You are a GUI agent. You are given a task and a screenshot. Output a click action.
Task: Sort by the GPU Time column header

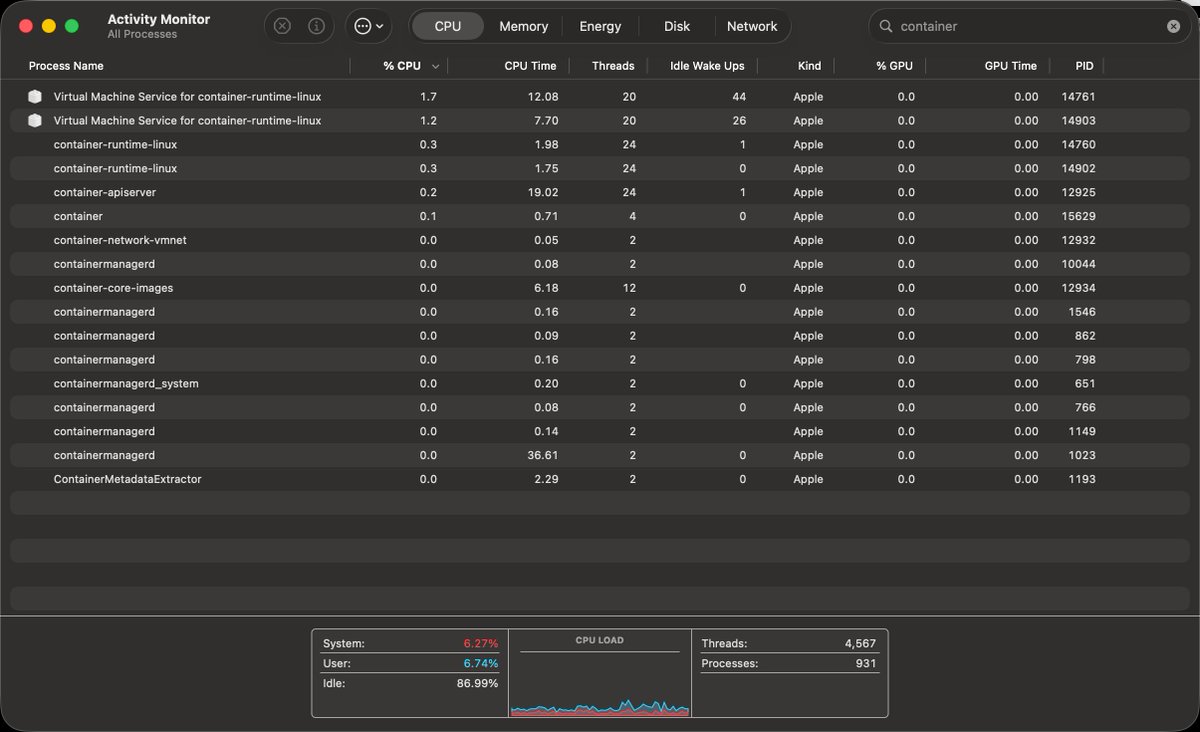[1011, 66]
